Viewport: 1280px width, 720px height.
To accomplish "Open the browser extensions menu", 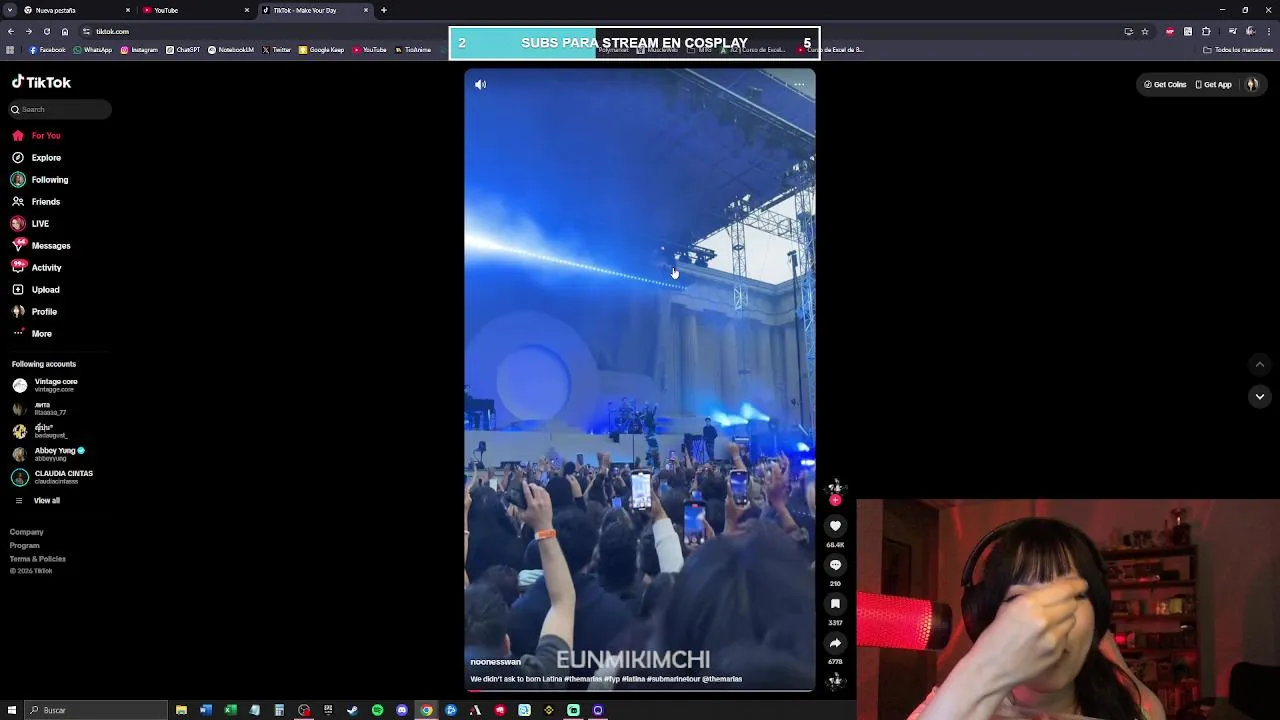I will point(1206,31).
